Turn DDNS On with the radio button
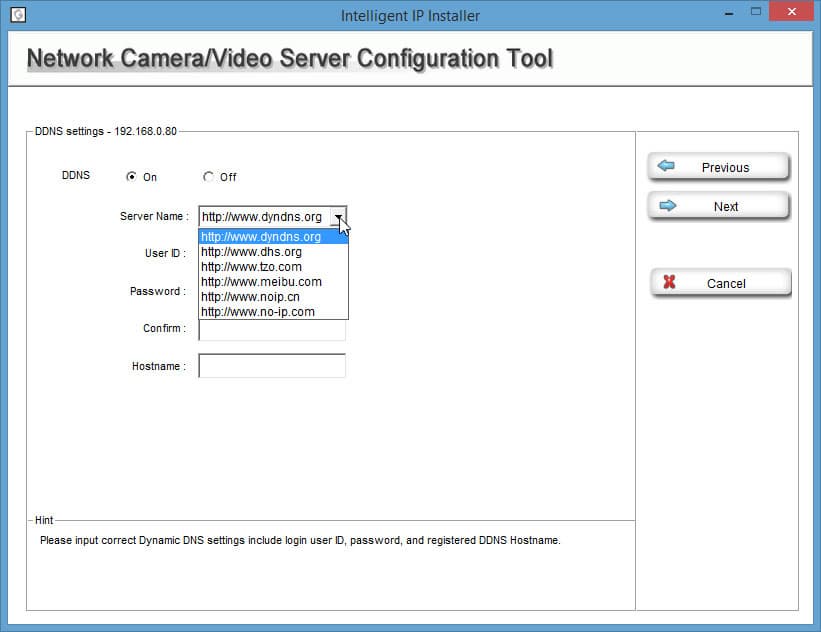821x632 pixels. pos(131,176)
